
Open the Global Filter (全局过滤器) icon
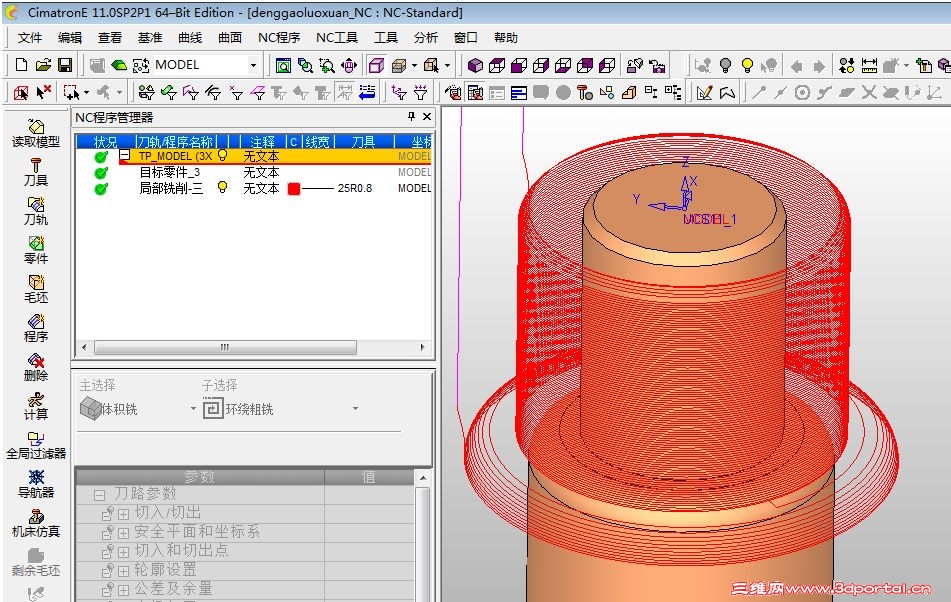click(36, 445)
